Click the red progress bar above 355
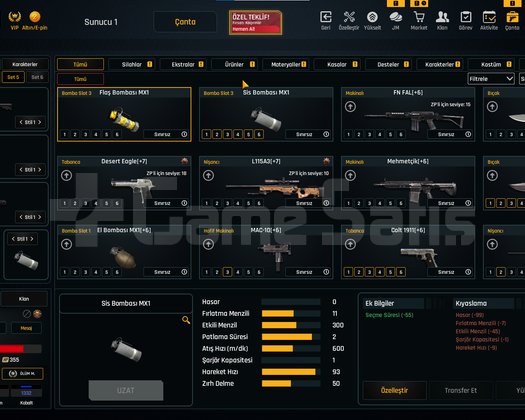The width and height of the screenshot is (525, 420). point(21,349)
